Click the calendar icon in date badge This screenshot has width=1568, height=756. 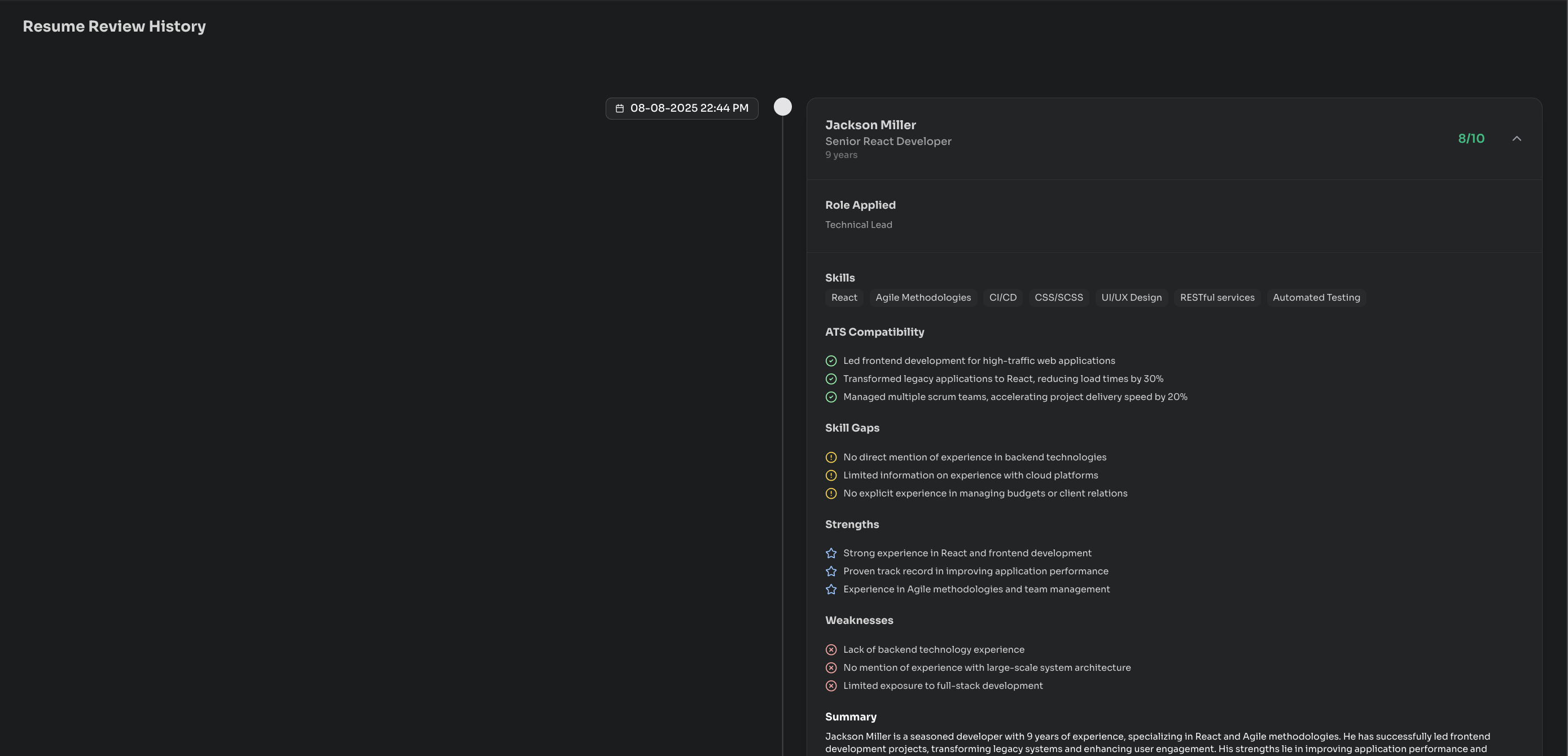click(620, 108)
